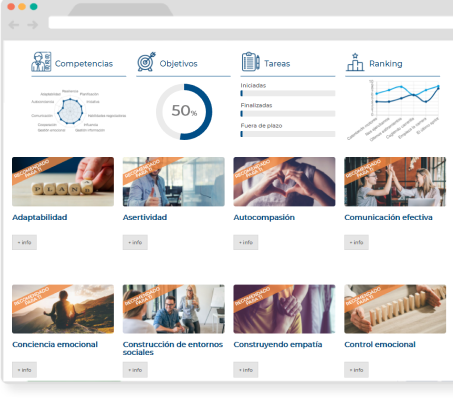This screenshot has height=398, width=453.
Task: Click the Tareas clipboard icon
Action: (250, 62)
